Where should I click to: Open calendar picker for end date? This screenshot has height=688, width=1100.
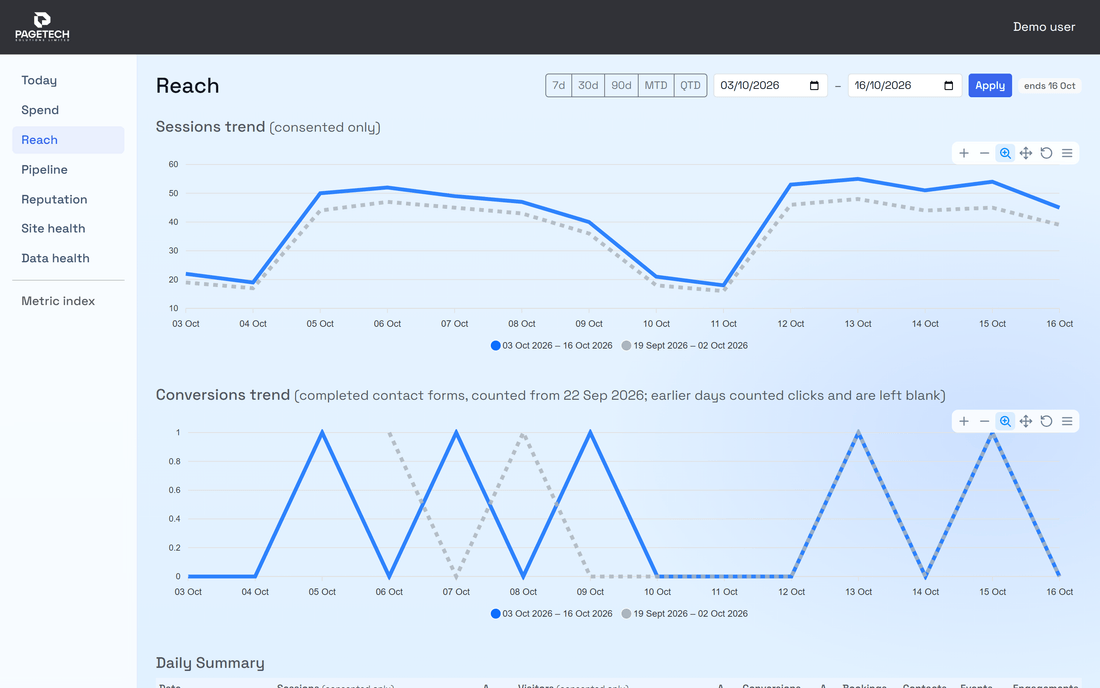948,86
